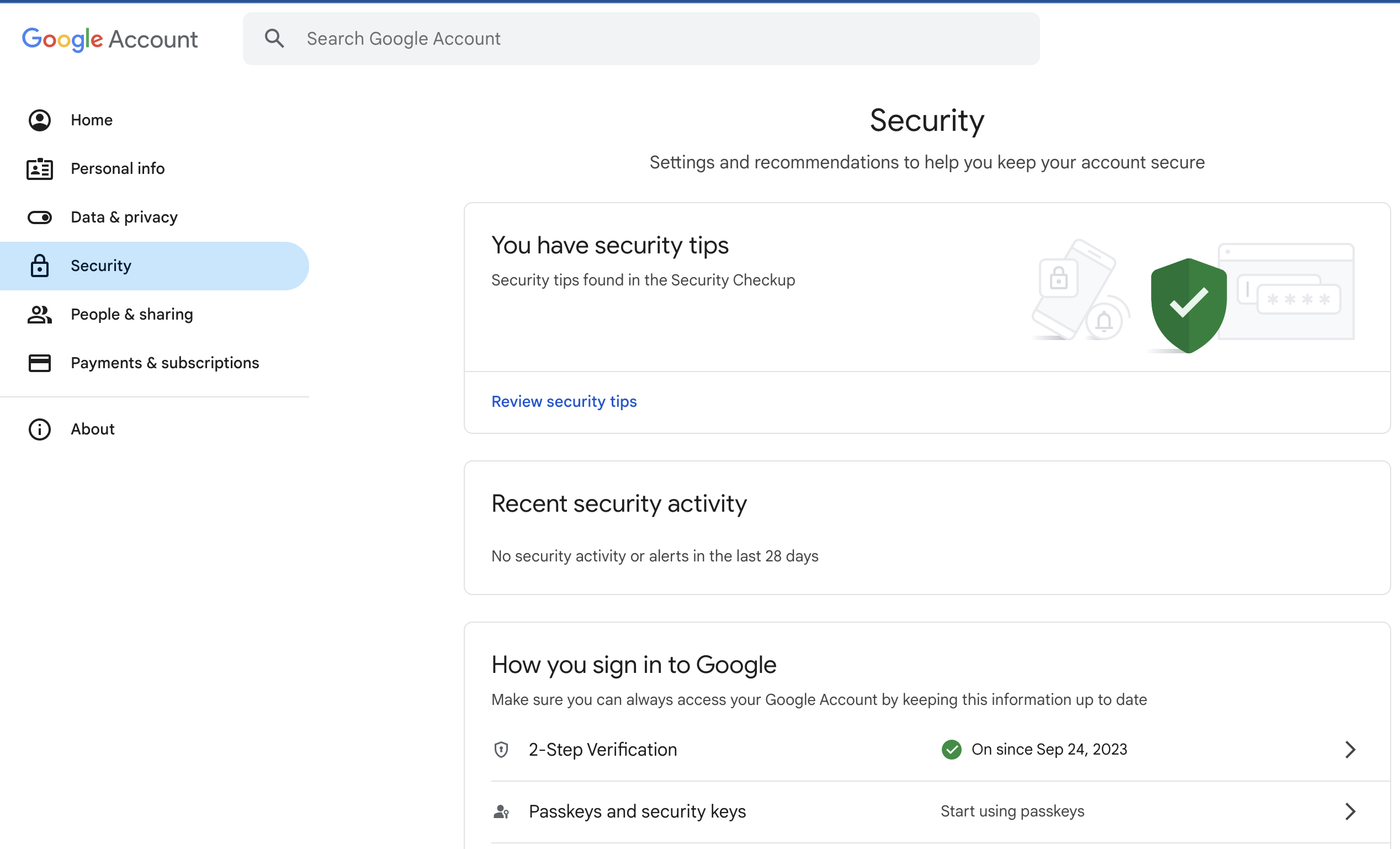Click the About info circle icon

point(40,429)
